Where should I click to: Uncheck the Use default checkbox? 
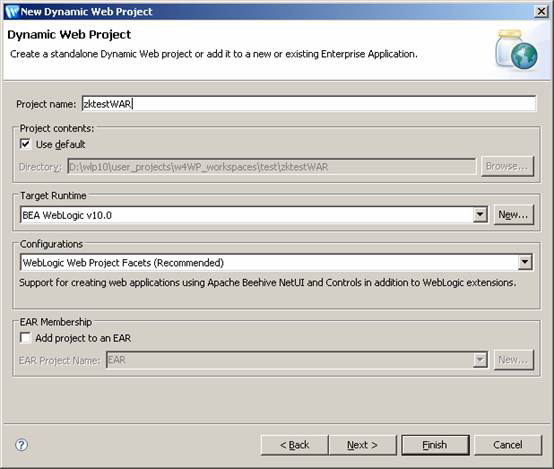(x=25, y=144)
